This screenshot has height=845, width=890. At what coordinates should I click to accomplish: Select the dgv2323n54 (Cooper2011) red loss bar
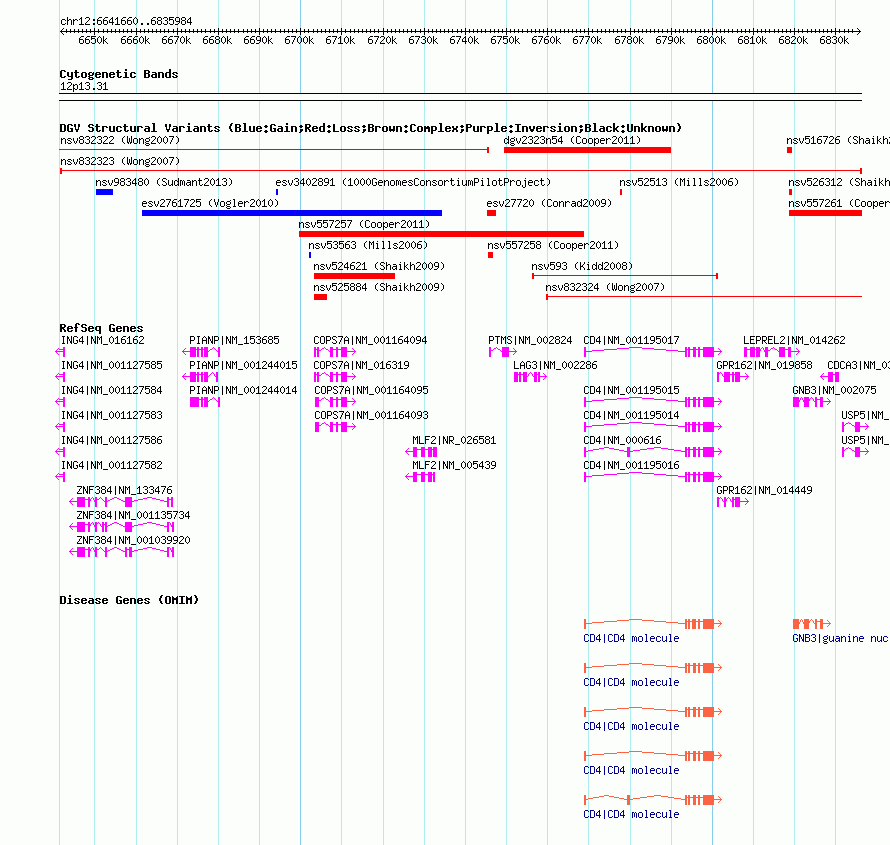[587, 150]
